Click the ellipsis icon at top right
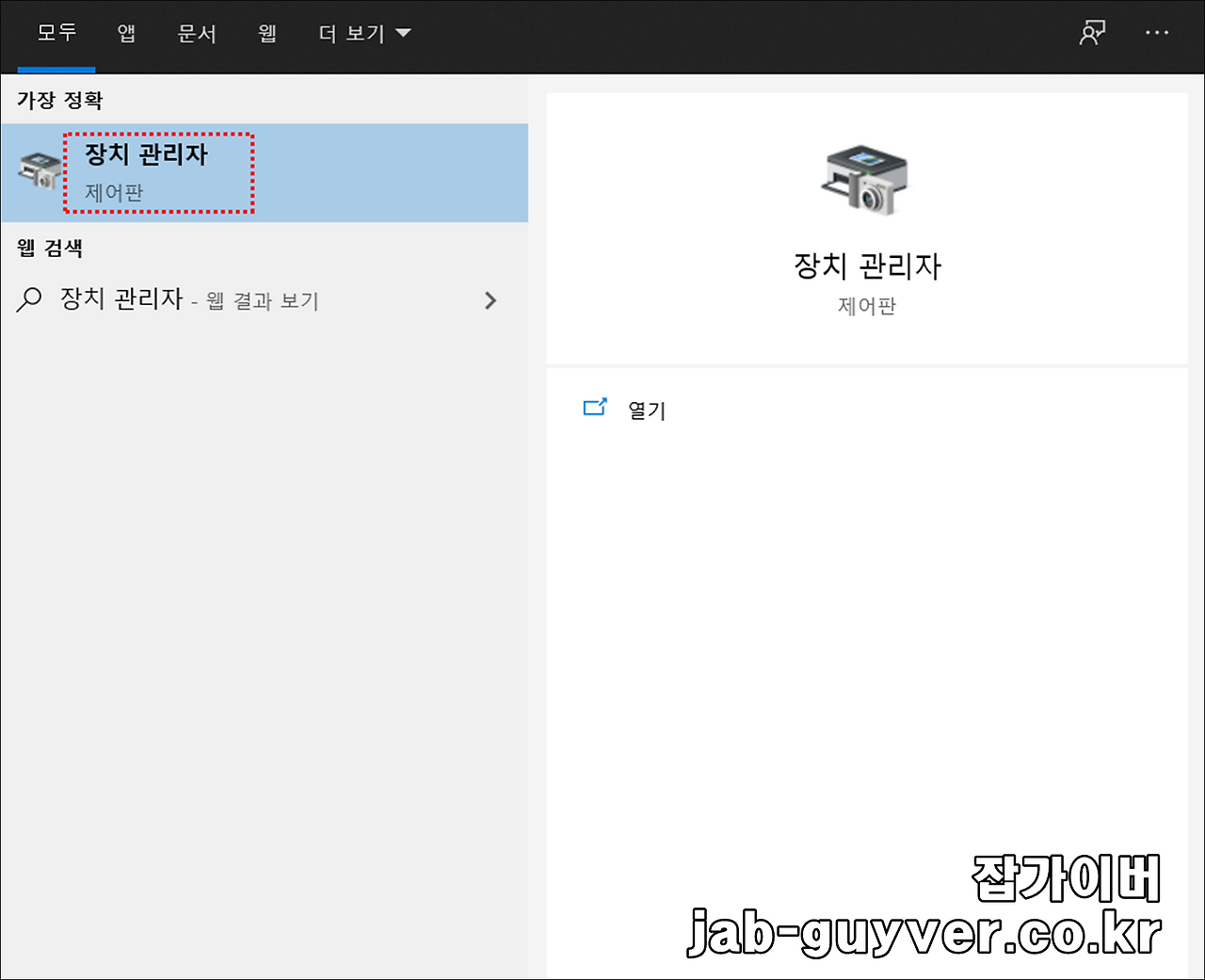The image size is (1205, 980). click(x=1157, y=32)
